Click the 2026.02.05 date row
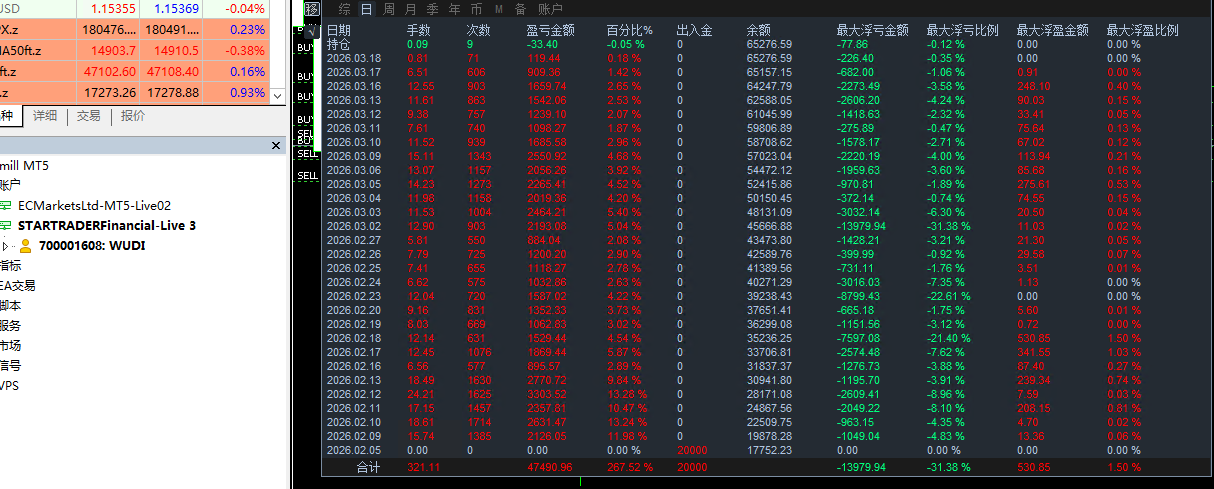 pyautogui.click(x=353, y=450)
